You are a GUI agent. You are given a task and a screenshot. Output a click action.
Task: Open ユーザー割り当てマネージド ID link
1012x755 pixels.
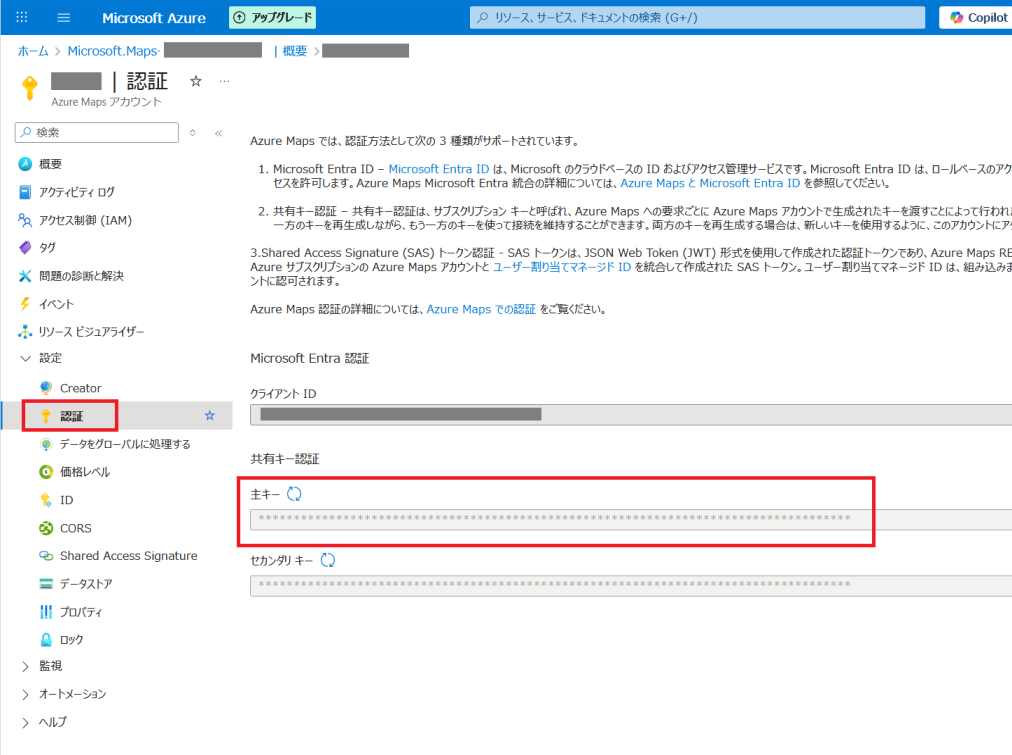click(562, 267)
